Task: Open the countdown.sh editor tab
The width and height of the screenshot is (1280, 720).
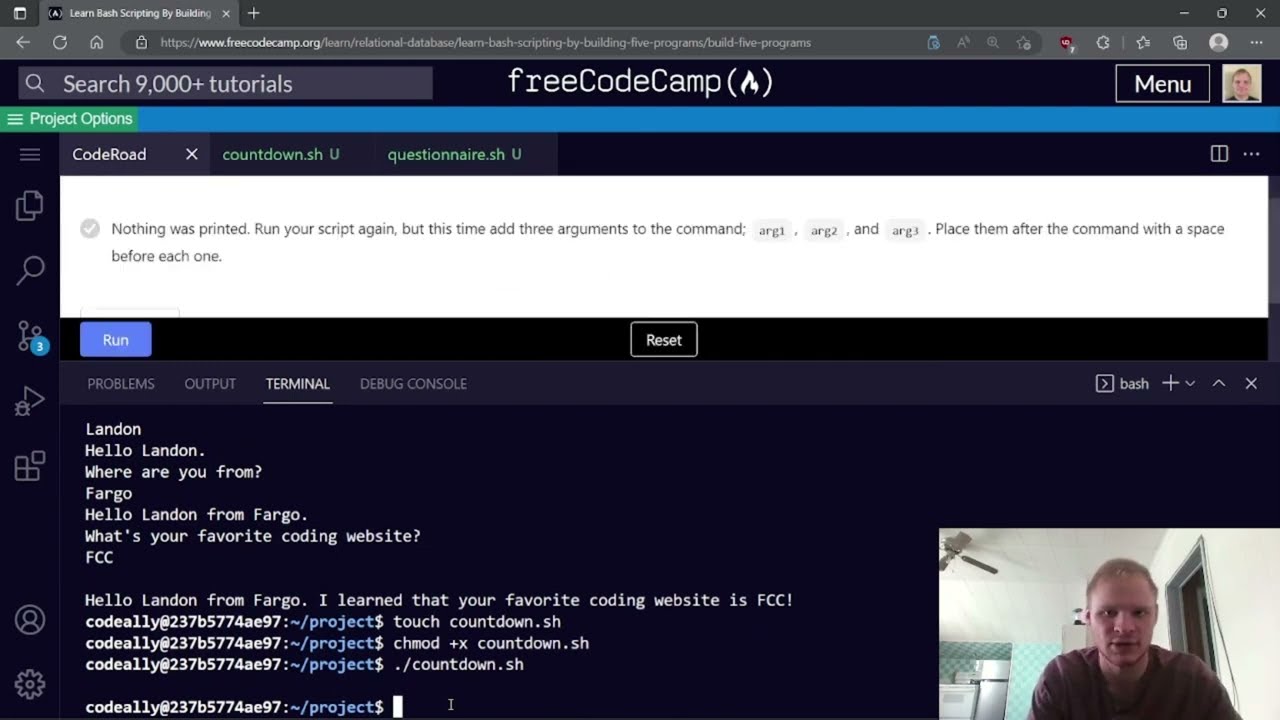Action: point(281,154)
